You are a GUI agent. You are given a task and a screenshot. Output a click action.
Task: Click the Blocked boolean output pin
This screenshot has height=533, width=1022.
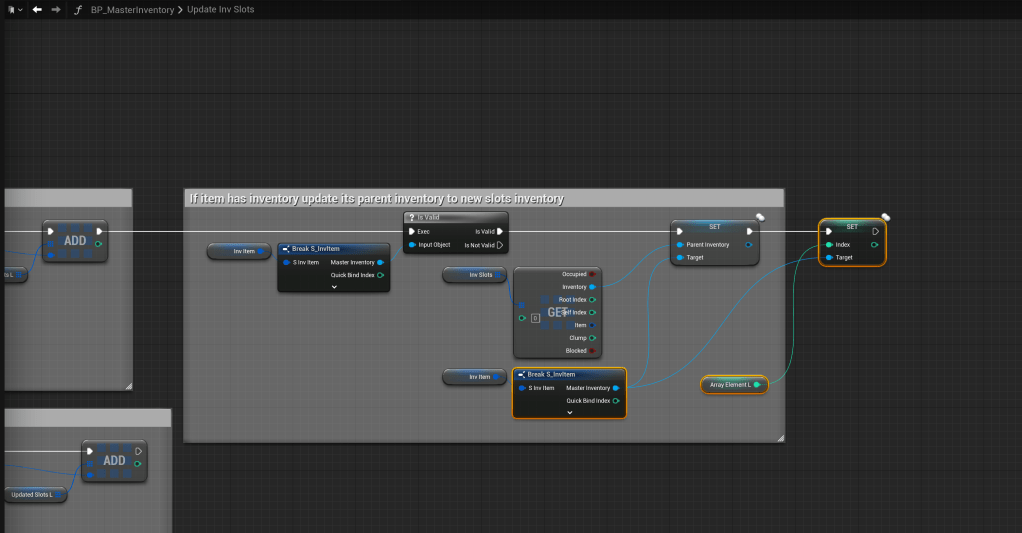tap(592, 351)
